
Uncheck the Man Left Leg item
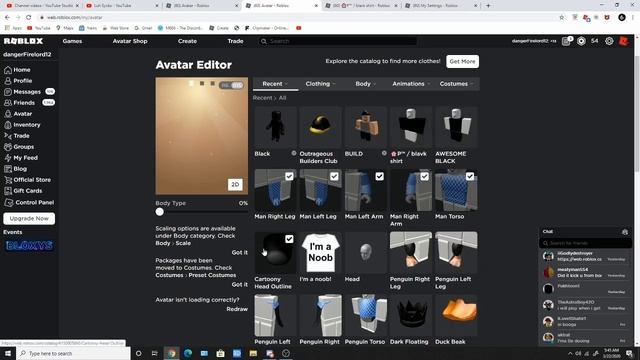pyautogui.click(x=334, y=176)
